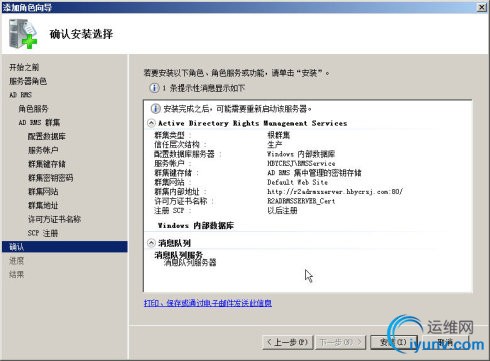Open the 许可方证书名称 step
Image resolution: width=490 pixels, height=361 pixels.
coord(54,219)
